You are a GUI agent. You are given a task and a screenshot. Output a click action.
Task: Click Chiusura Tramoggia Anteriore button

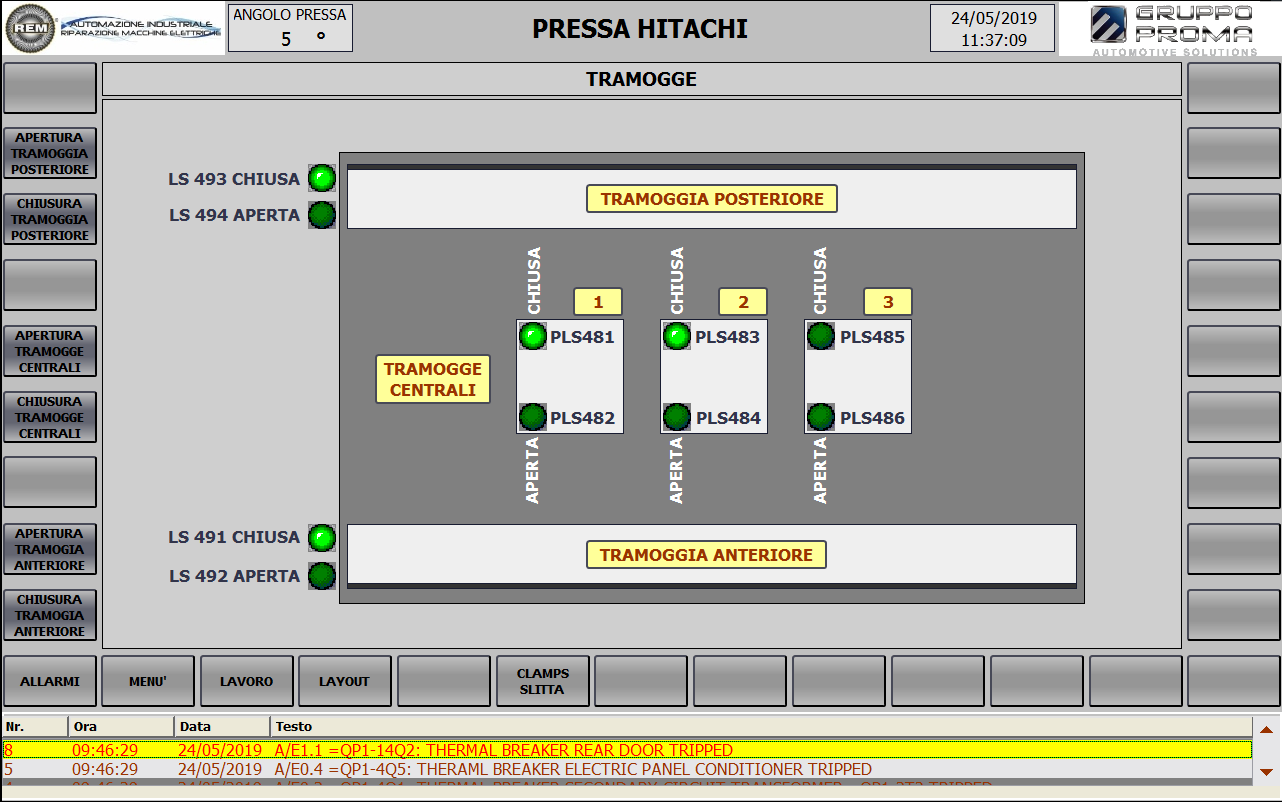click(x=50, y=616)
